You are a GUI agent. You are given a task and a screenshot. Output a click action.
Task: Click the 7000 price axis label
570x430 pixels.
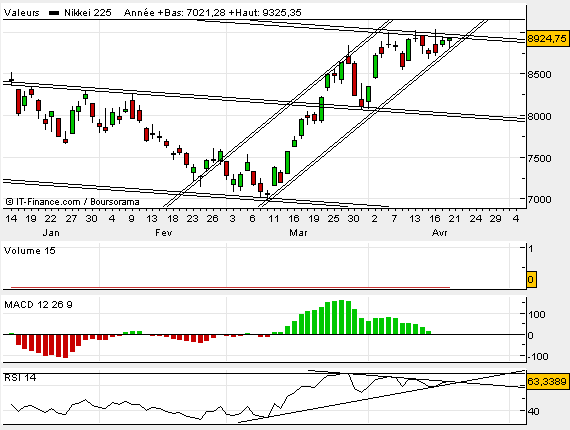pos(539,200)
